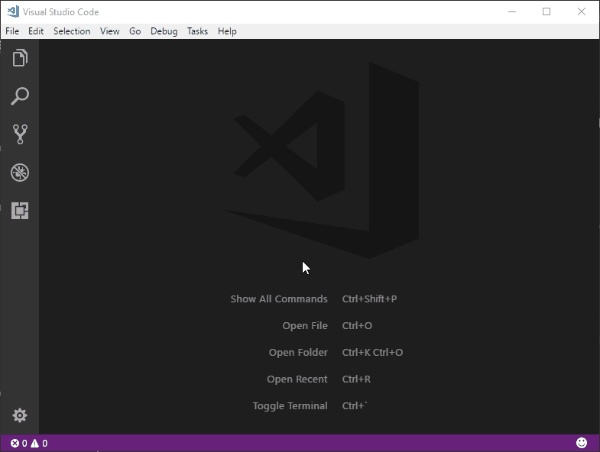Click the 'Toggle Terminal' text
Image resolution: width=600 pixels, height=452 pixels.
290,406
